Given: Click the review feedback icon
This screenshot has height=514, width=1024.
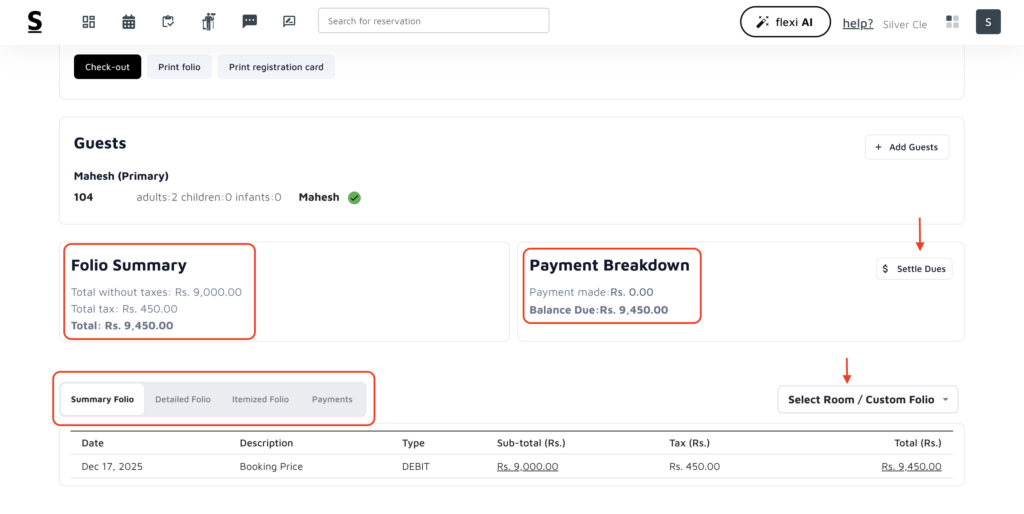Looking at the screenshot, I should pyautogui.click(x=289, y=22).
